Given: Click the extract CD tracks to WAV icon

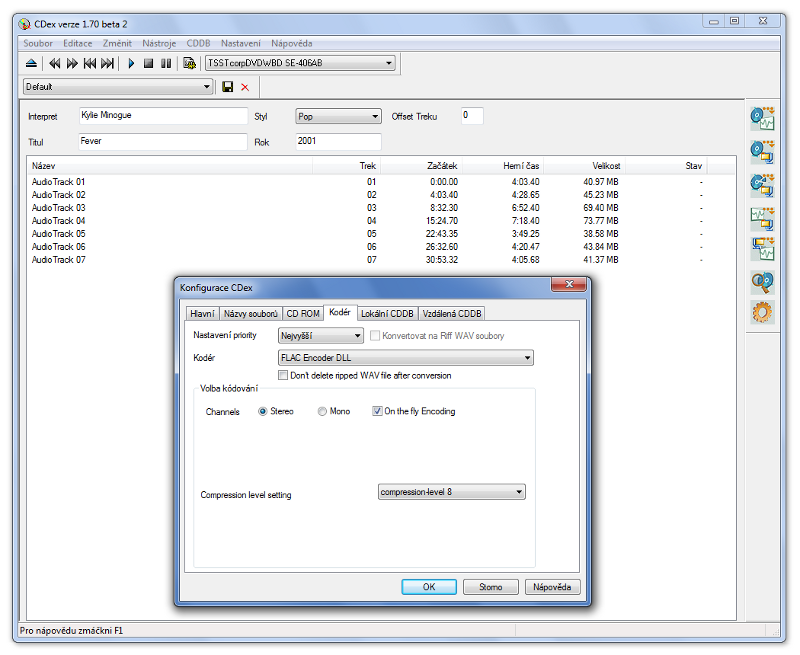Looking at the screenshot, I should [762, 119].
